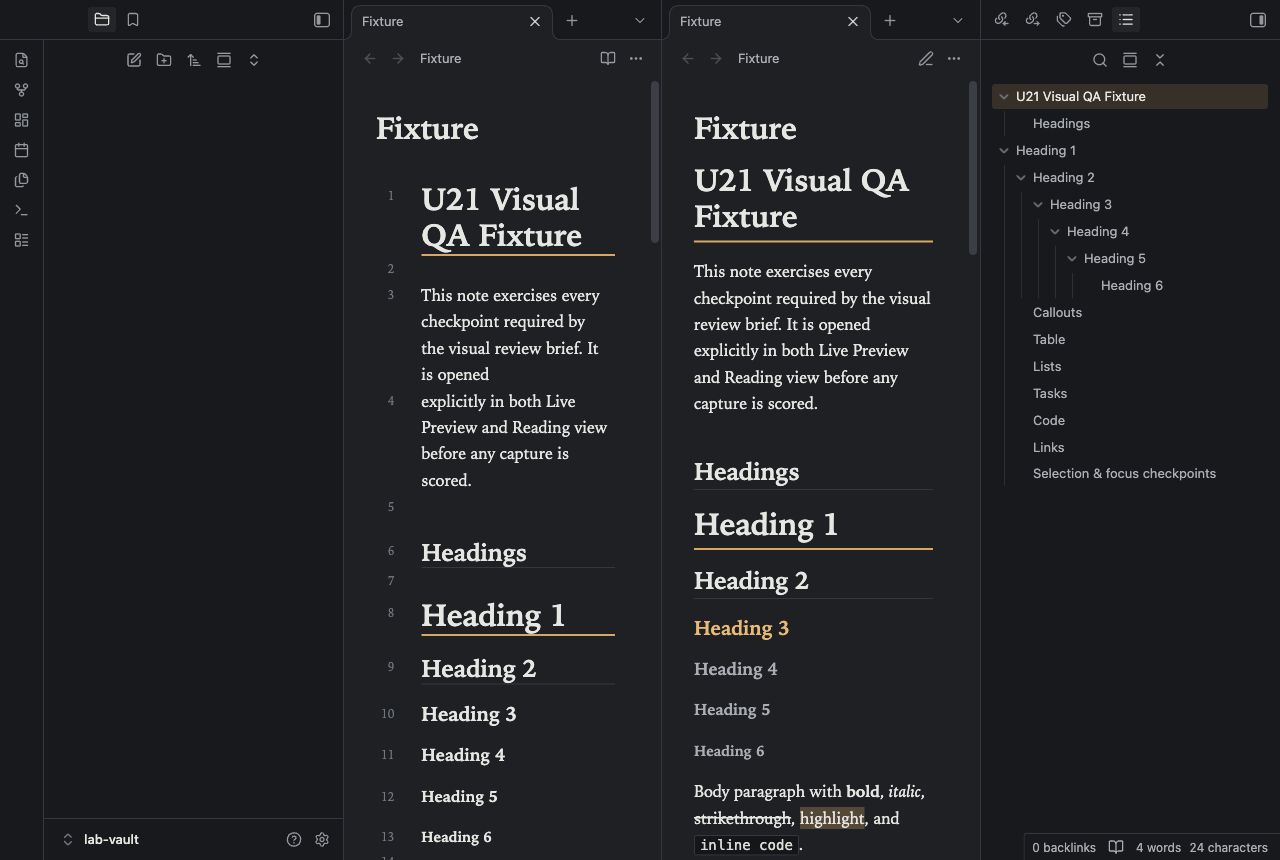Jump to Selection & focus checkpoints heading
Image resolution: width=1280 pixels, height=860 pixels.
(1124, 473)
